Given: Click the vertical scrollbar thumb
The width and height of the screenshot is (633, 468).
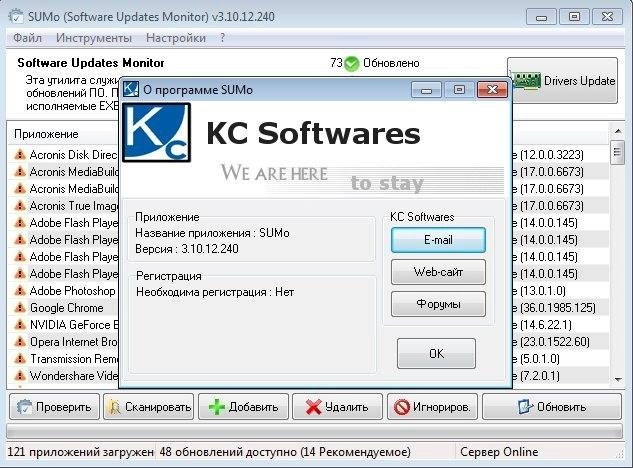Looking at the screenshot, I should [618, 152].
